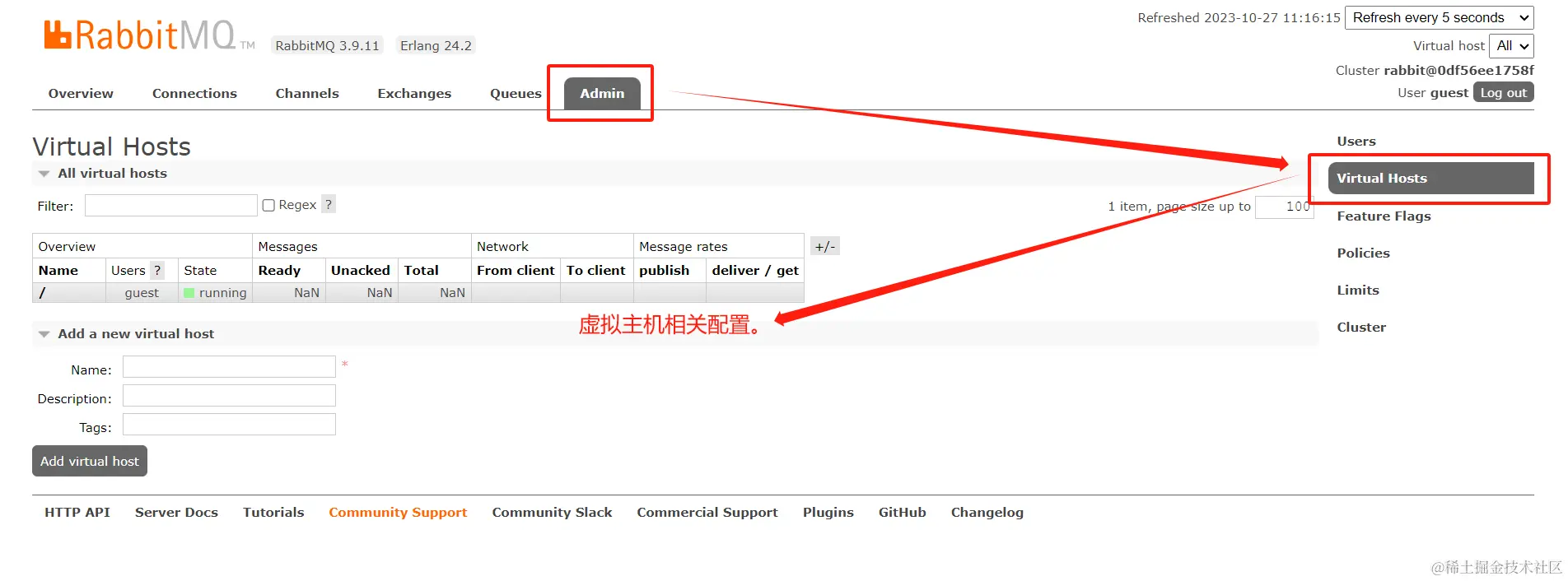1568x581 pixels.
Task: Click the Users column help question mark
Action: (x=157, y=270)
